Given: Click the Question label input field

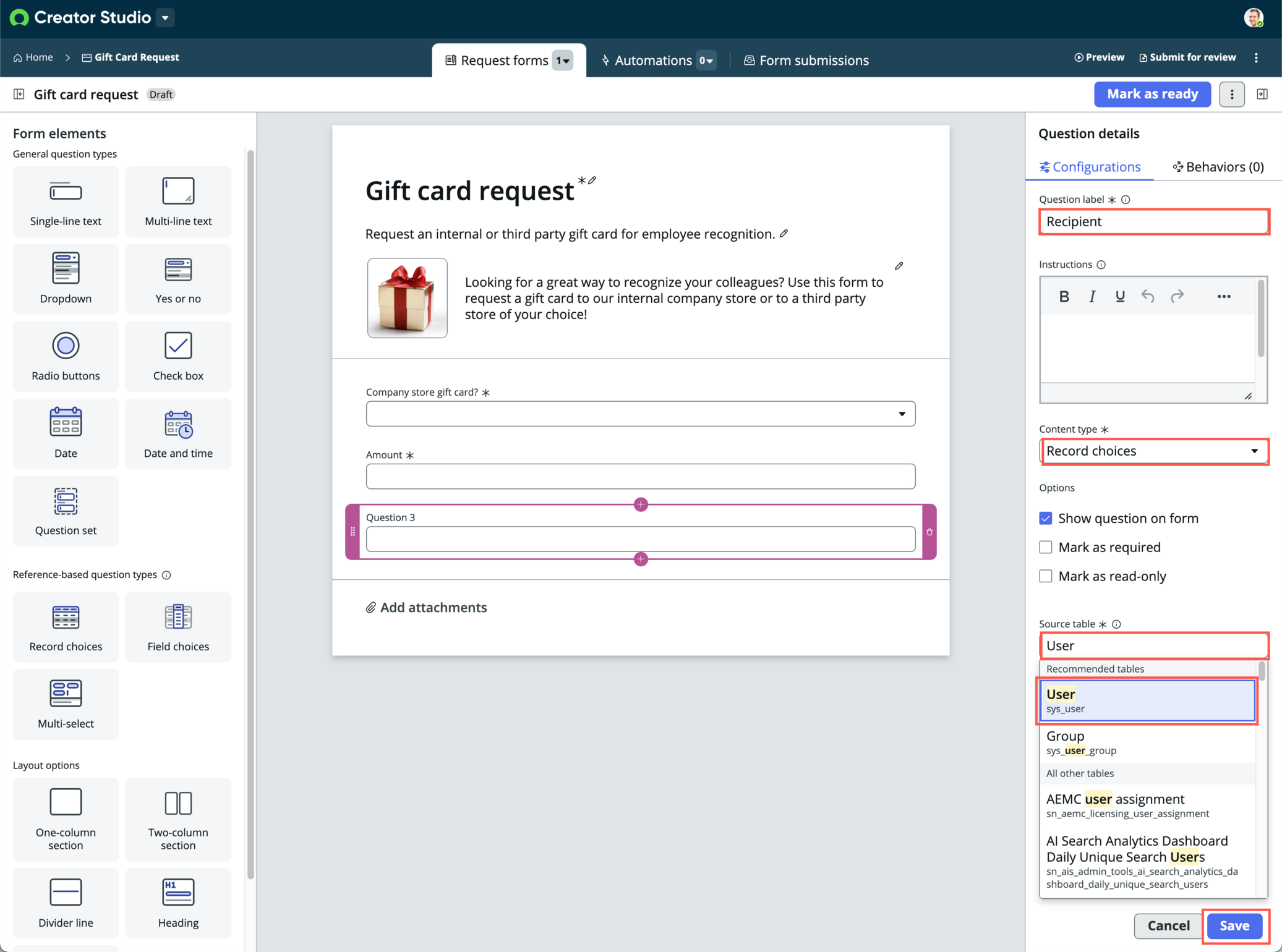Looking at the screenshot, I should click(x=1154, y=222).
